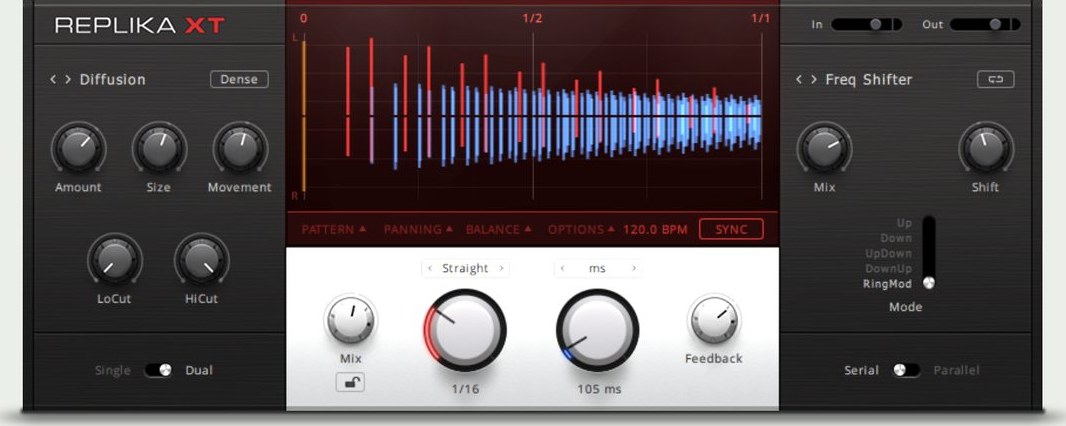The width and height of the screenshot is (1066, 426).
Task: Open the ms time unit selector
Action: click(x=598, y=268)
